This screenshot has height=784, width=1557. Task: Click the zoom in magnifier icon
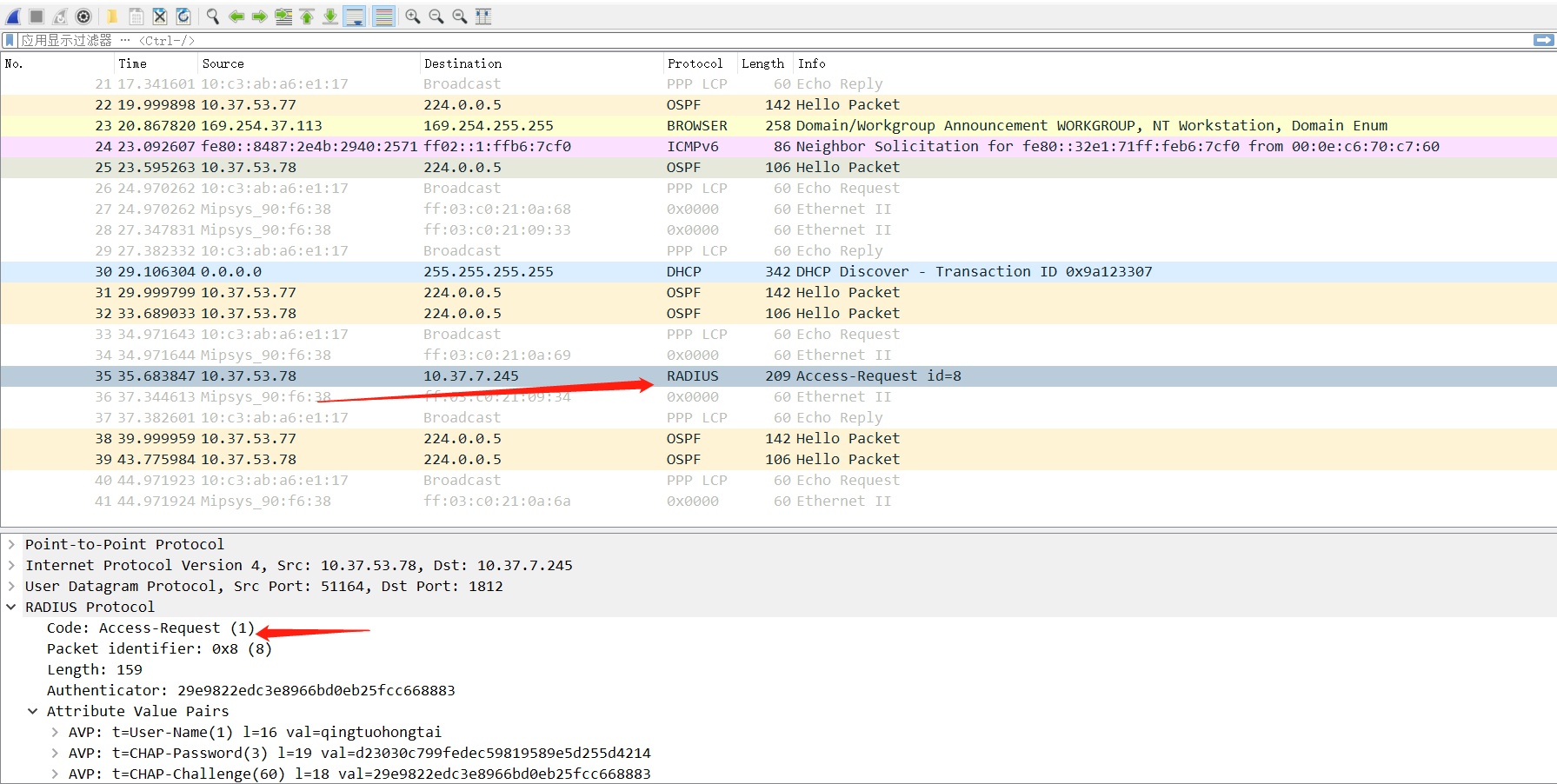pos(413,17)
